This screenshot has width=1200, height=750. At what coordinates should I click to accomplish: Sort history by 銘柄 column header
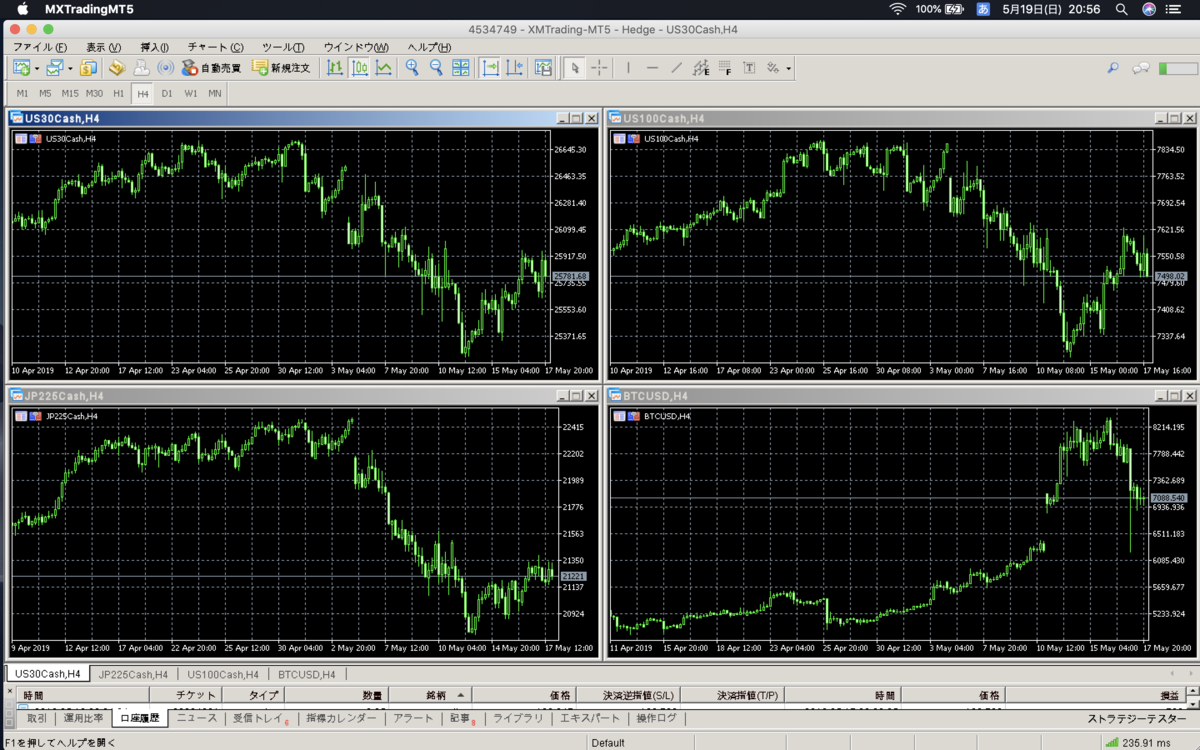pos(430,695)
